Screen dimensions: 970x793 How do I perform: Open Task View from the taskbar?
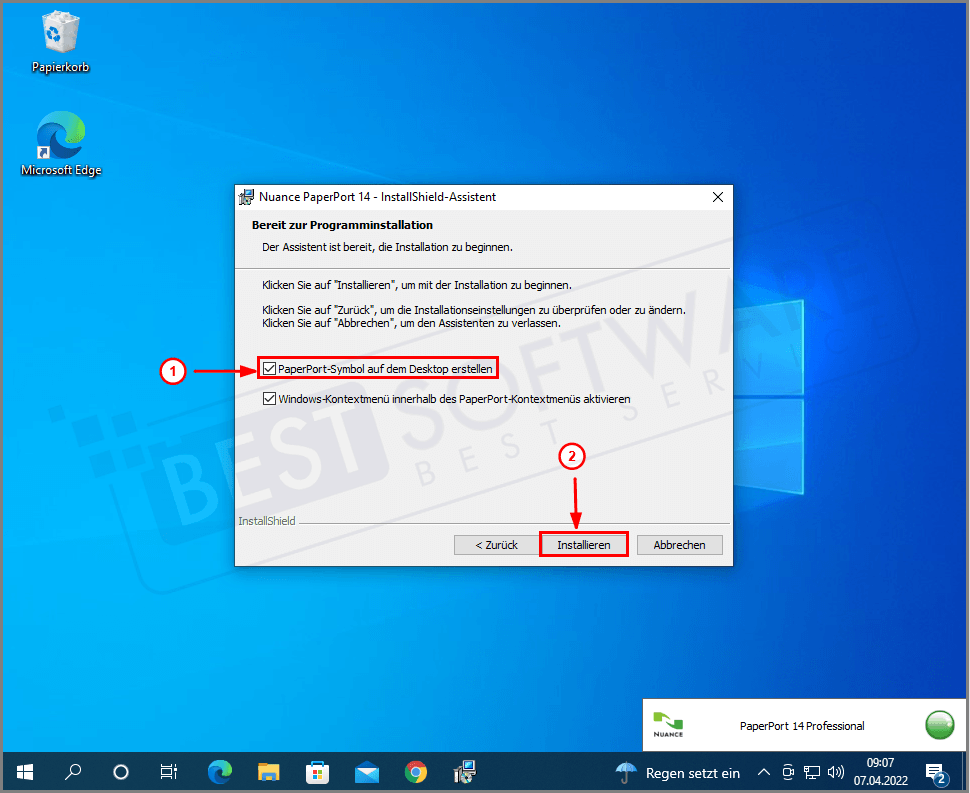(x=168, y=772)
